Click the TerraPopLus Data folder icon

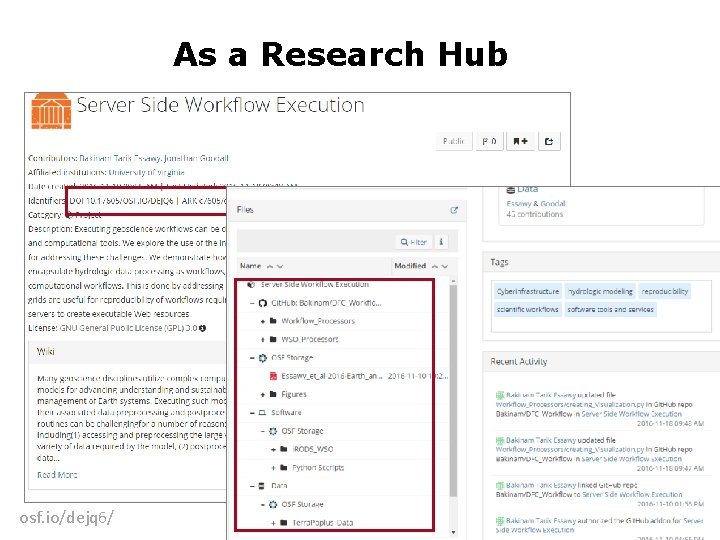[284, 523]
